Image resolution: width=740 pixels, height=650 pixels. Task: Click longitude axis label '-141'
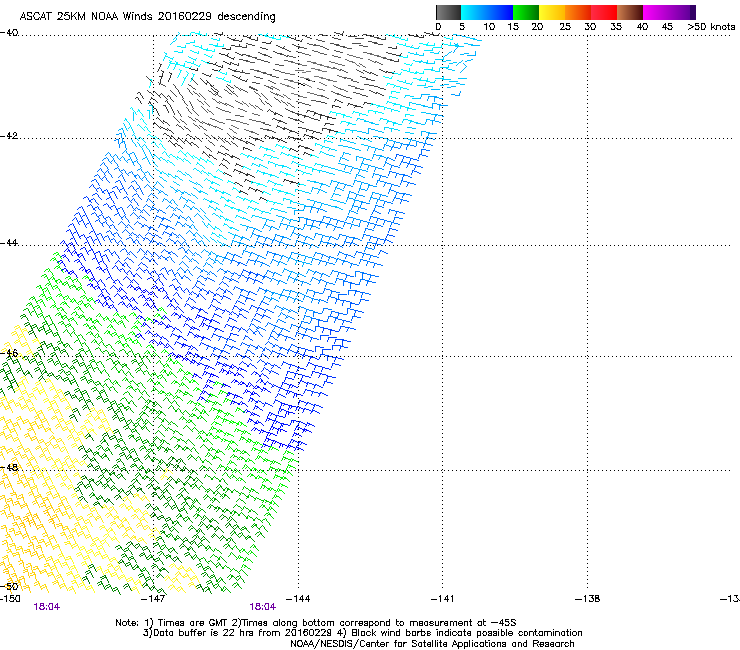click(x=442, y=599)
